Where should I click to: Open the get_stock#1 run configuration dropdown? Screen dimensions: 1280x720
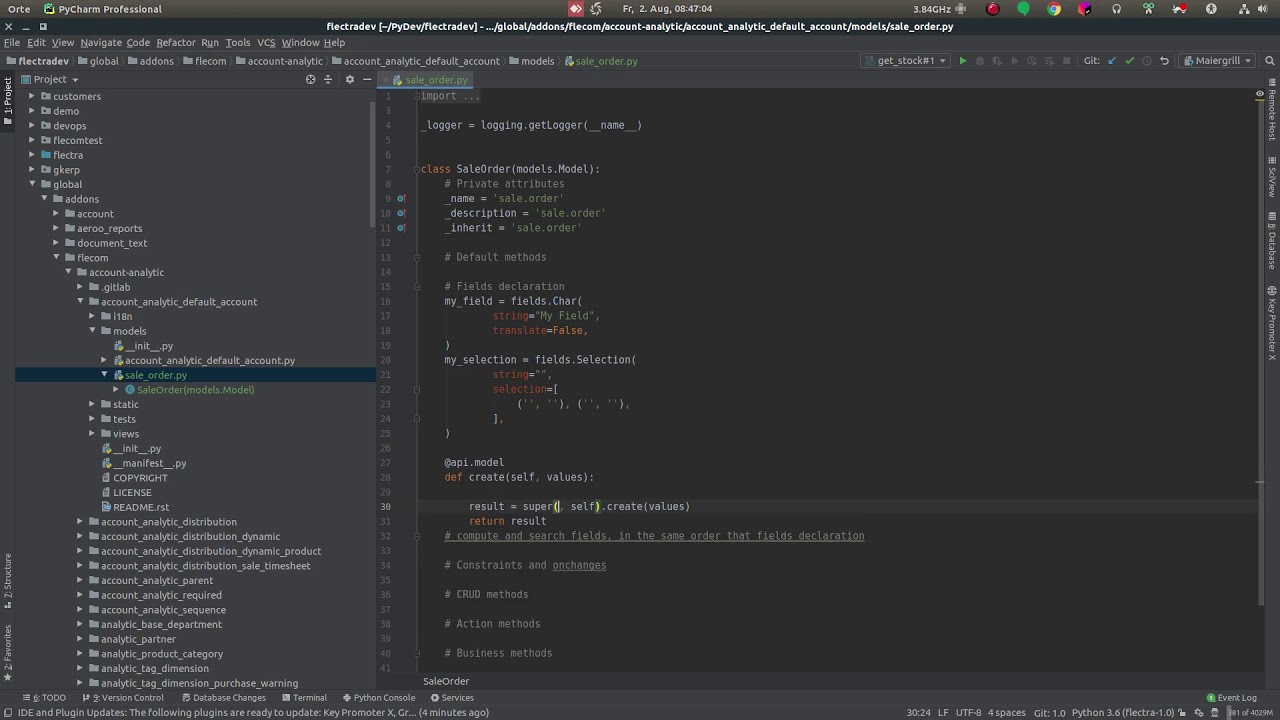click(904, 61)
